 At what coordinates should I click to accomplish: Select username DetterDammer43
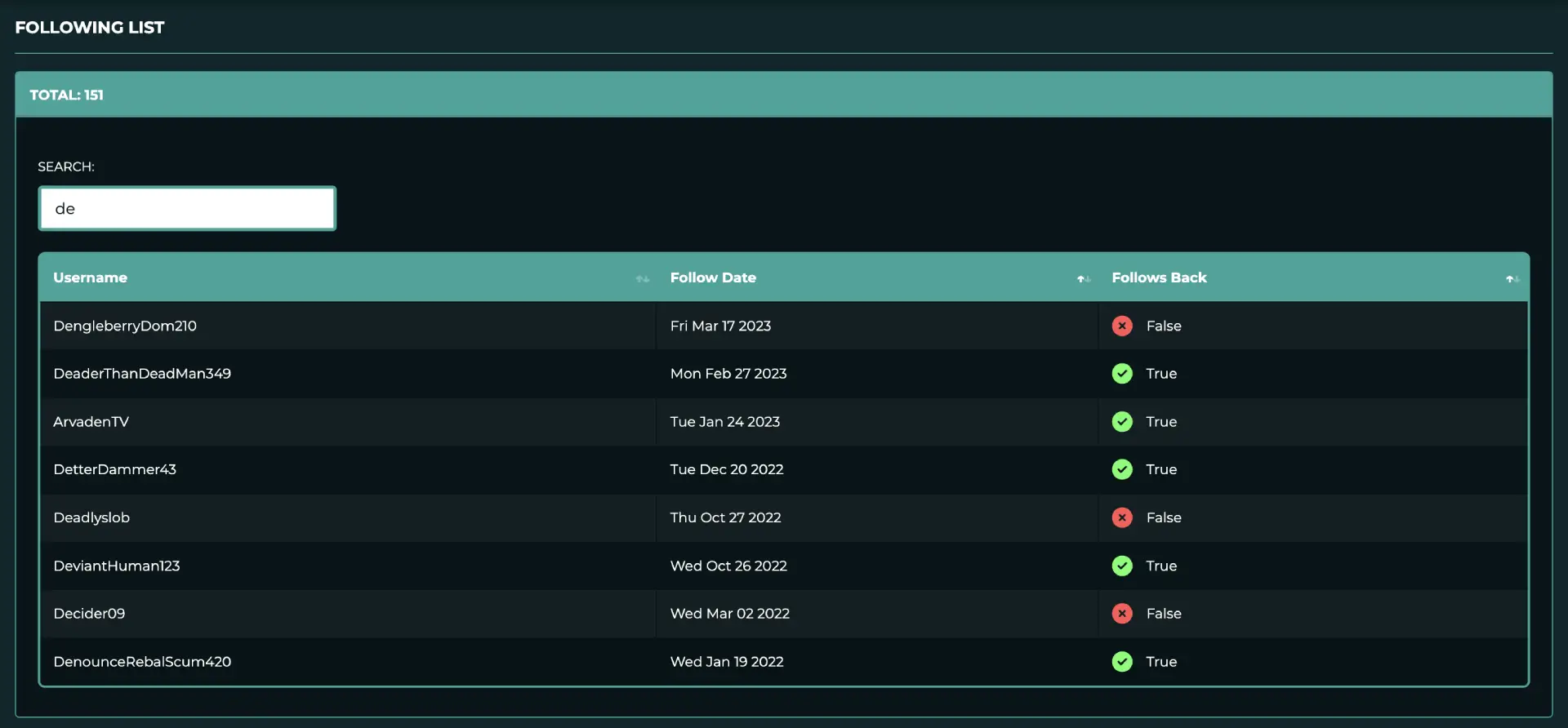[x=114, y=469]
